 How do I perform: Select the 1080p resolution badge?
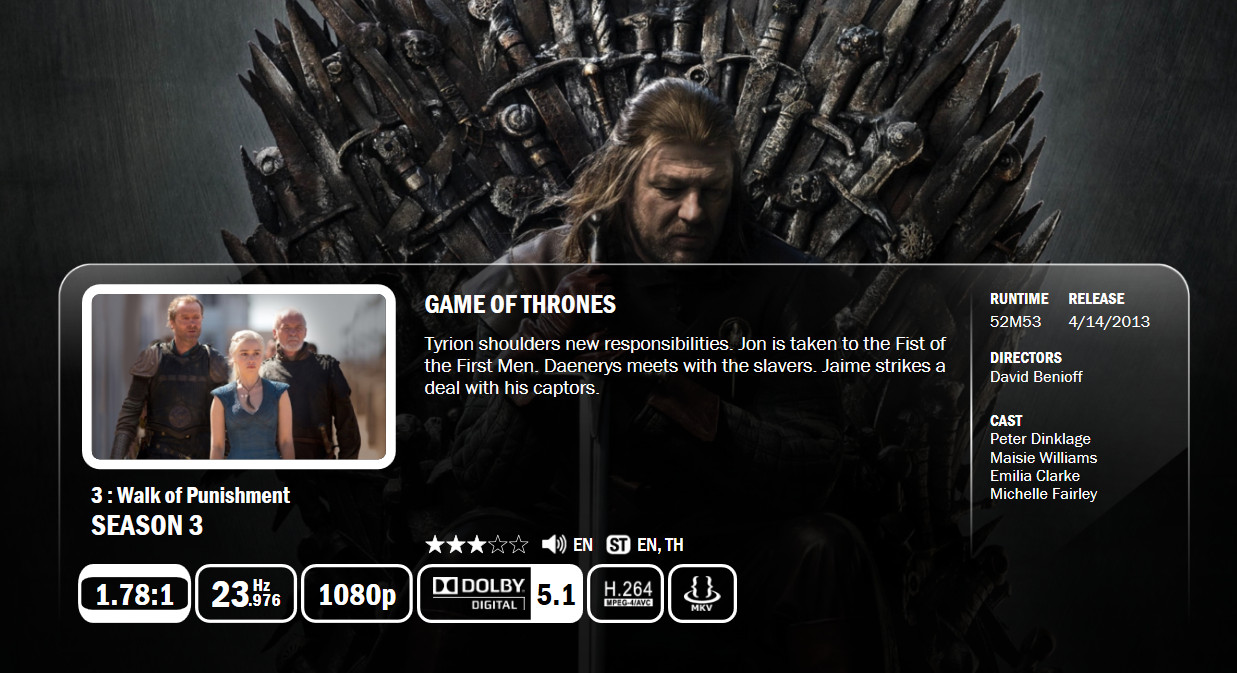[x=357, y=593]
